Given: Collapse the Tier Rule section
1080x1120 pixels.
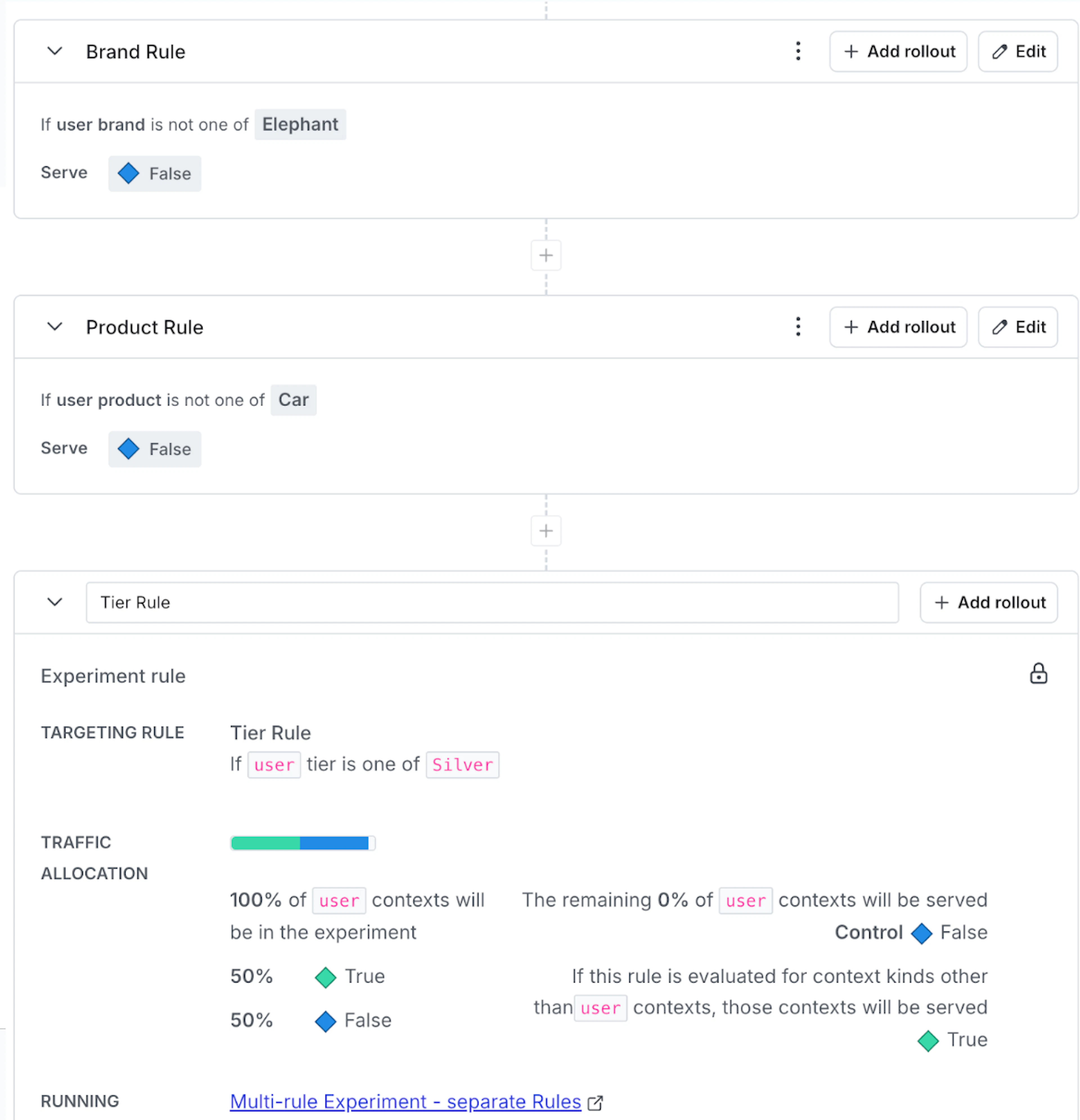Looking at the screenshot, I should tap(55, 602).
